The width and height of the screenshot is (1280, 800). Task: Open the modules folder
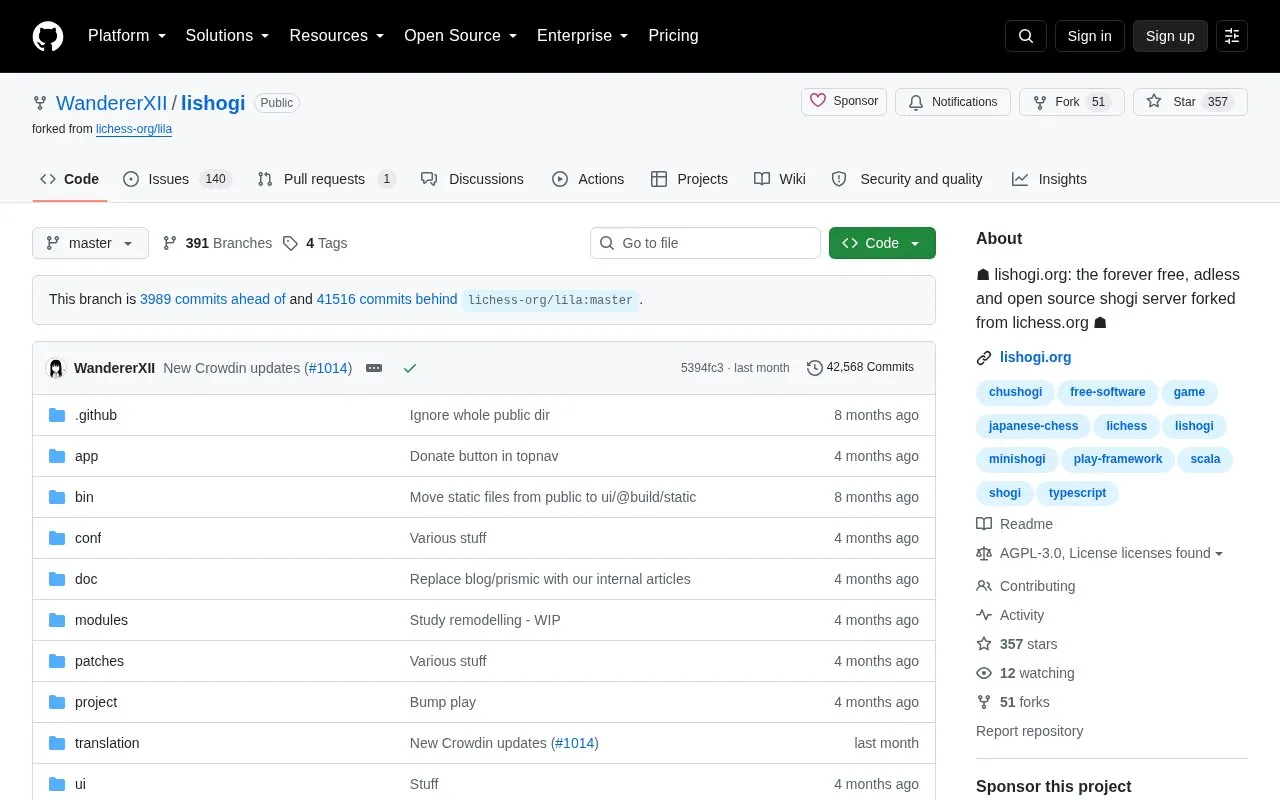tap(101, 620)
